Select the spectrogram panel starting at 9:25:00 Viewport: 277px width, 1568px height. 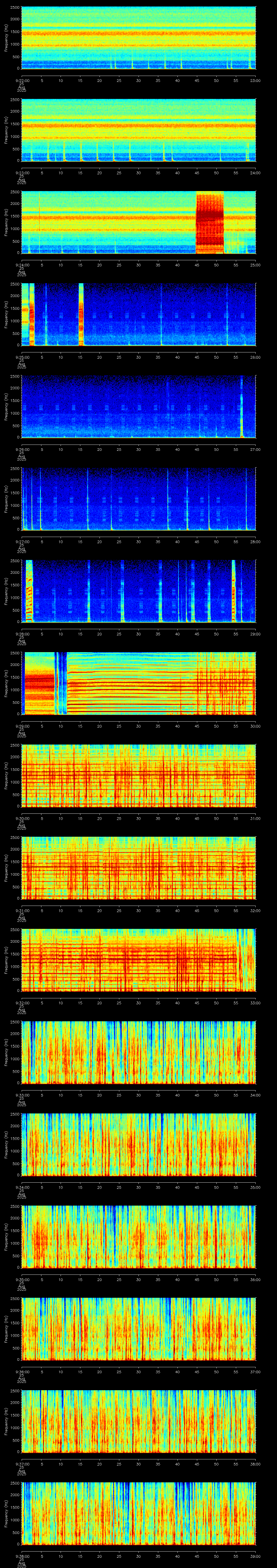[138, 315]
